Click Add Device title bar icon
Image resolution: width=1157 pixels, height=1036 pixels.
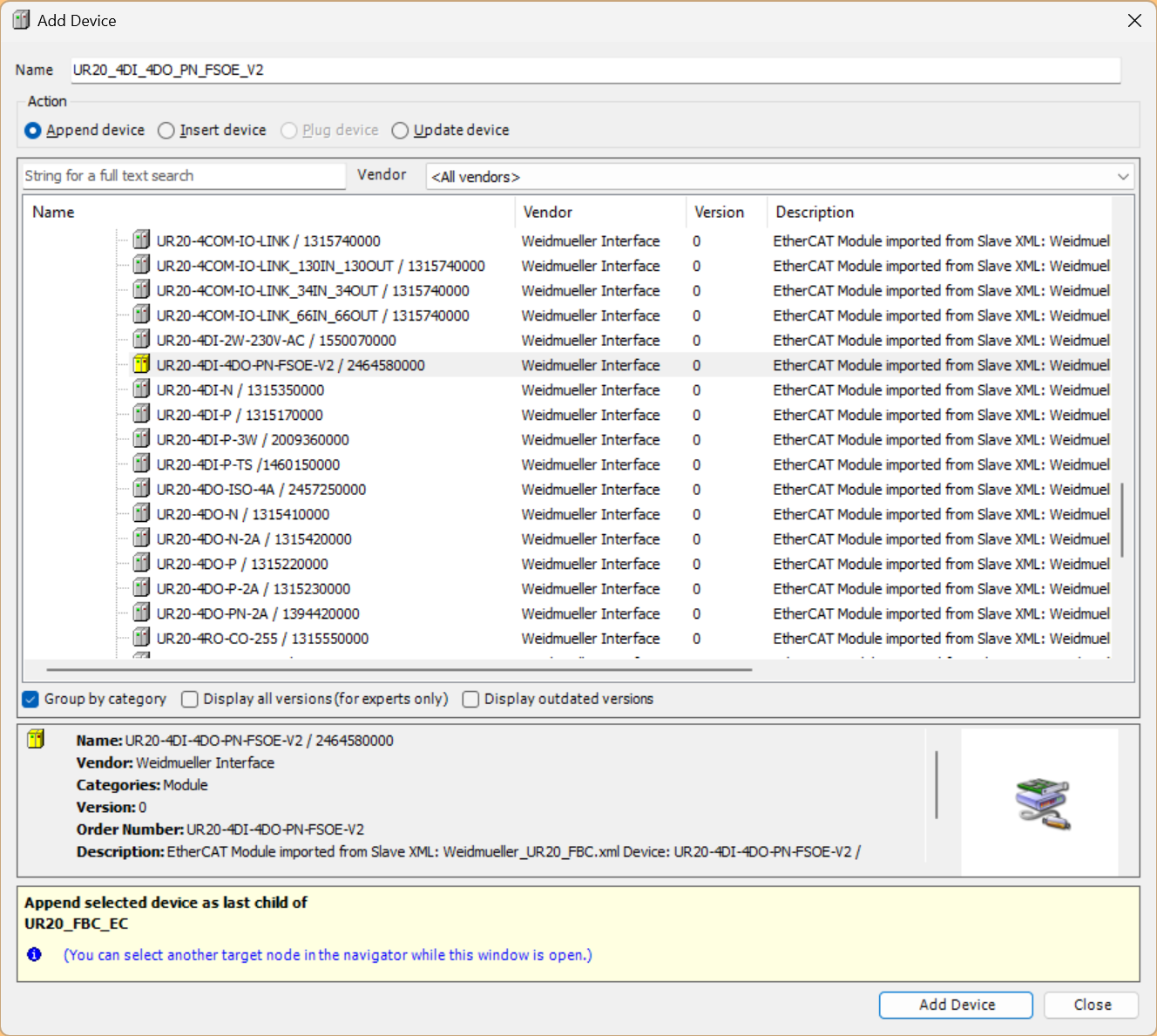tap(21, 20)
